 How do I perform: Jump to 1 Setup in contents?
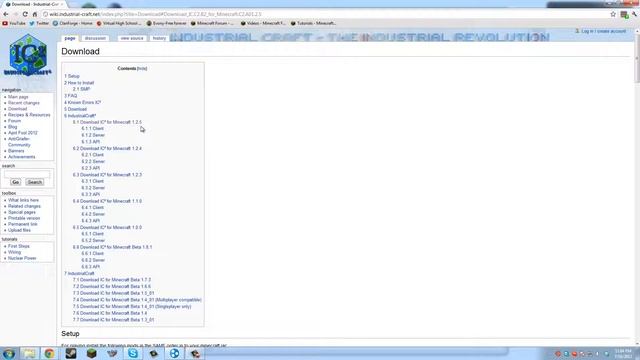coord(72,76)
